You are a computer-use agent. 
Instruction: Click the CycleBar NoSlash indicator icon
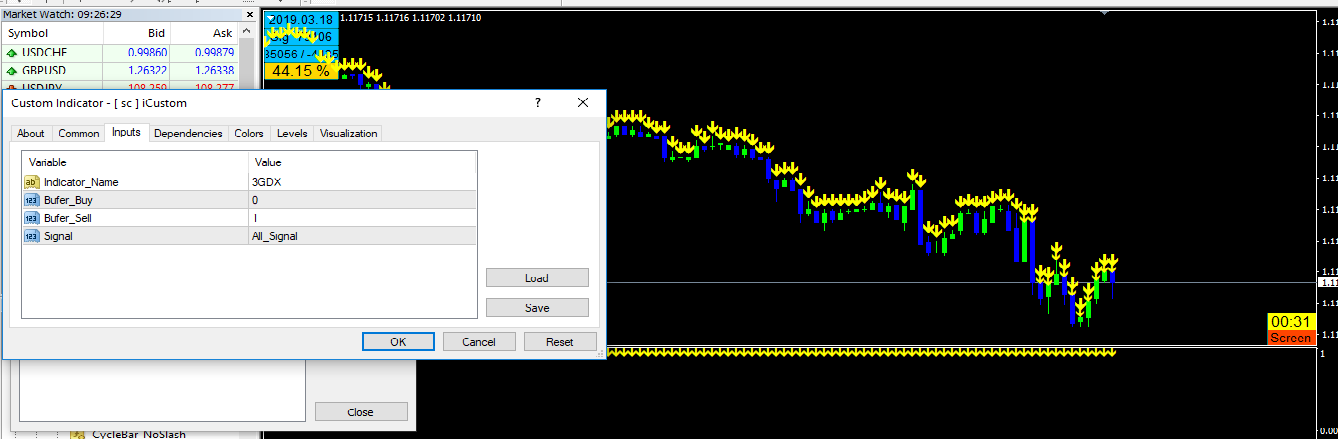[x=77, y=434]
